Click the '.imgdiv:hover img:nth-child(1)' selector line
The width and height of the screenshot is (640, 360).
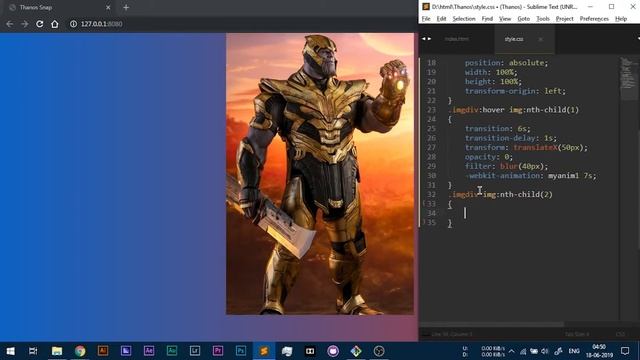513,110
